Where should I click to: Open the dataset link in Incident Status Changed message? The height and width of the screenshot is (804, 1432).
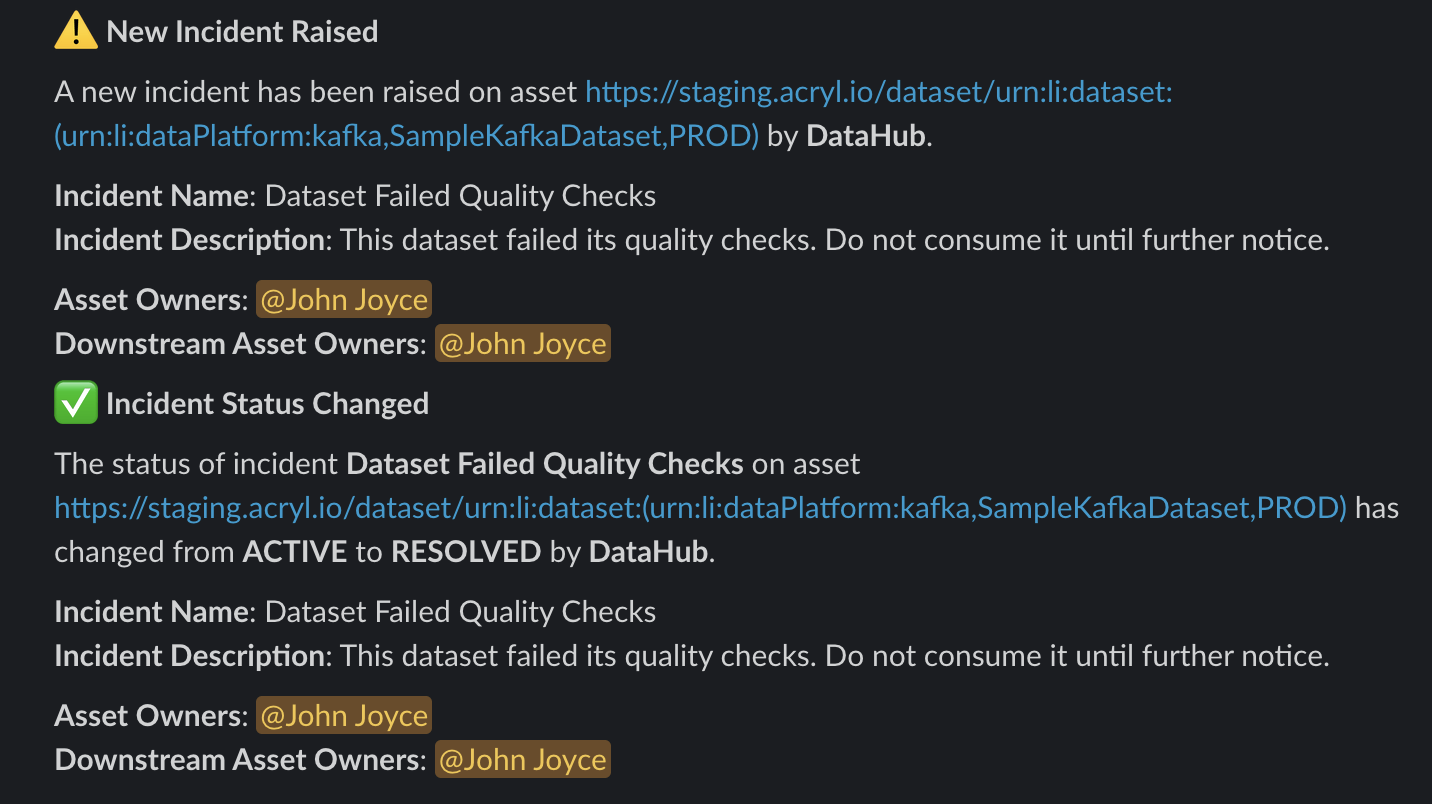pos(700,508)
